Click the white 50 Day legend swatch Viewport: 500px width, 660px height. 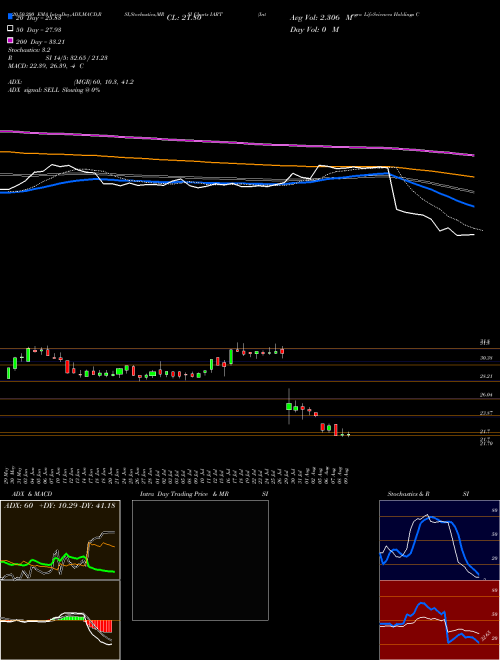pyautogui.click(x=10, y=29)
